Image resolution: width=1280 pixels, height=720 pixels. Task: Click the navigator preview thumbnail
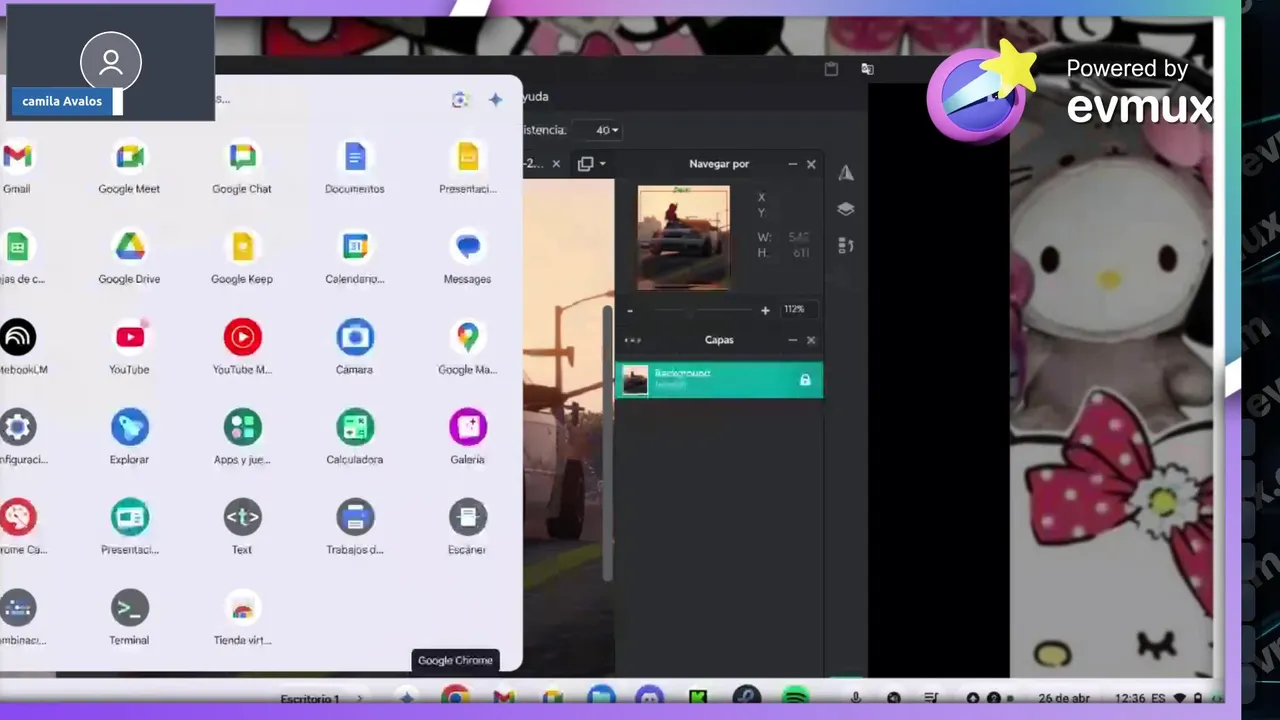[684, 237]
